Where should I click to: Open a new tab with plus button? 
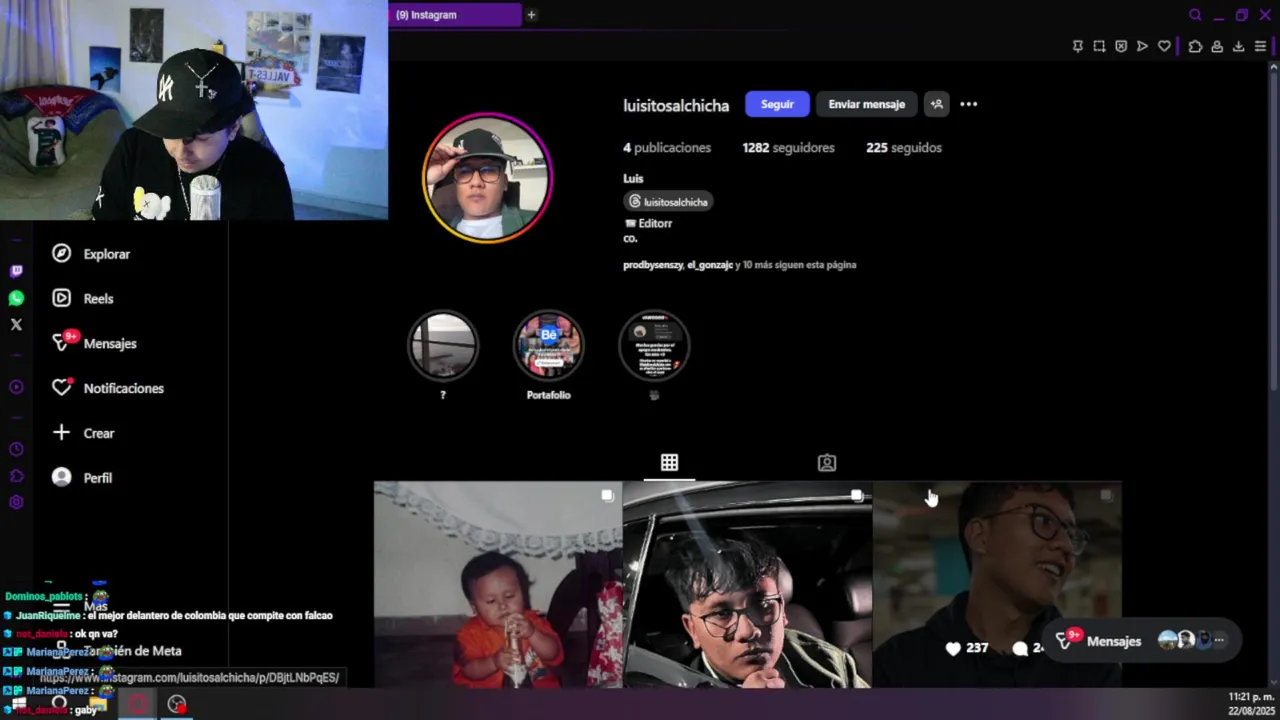click(531, 15)
